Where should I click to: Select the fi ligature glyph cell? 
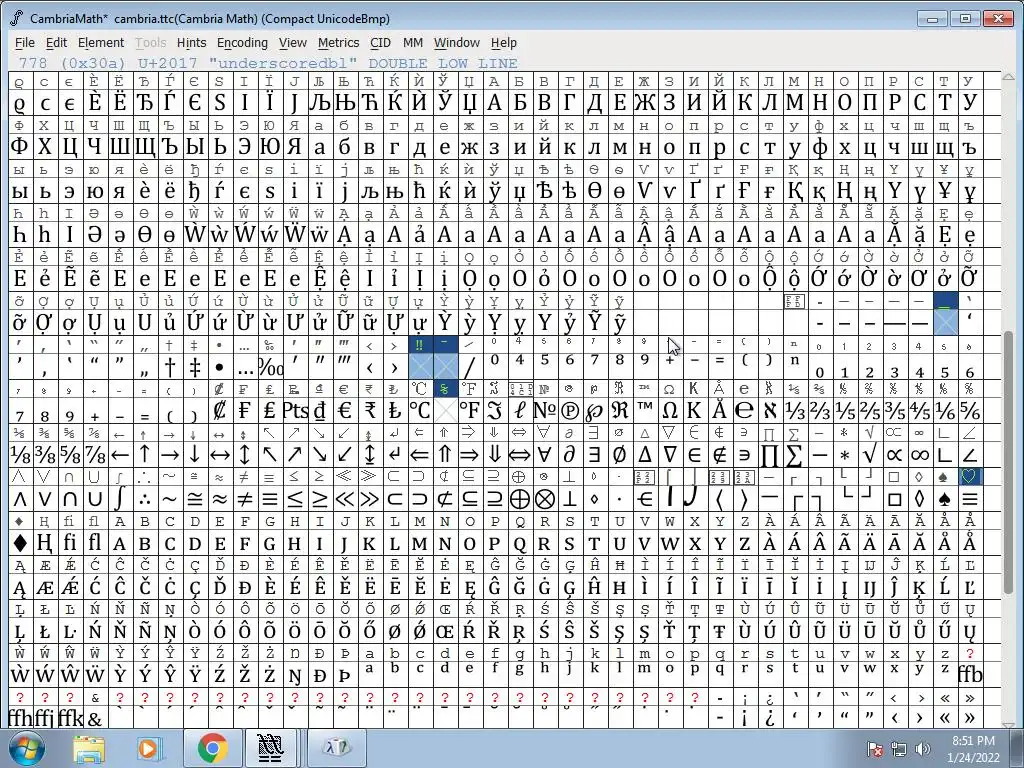coord(70,543)
